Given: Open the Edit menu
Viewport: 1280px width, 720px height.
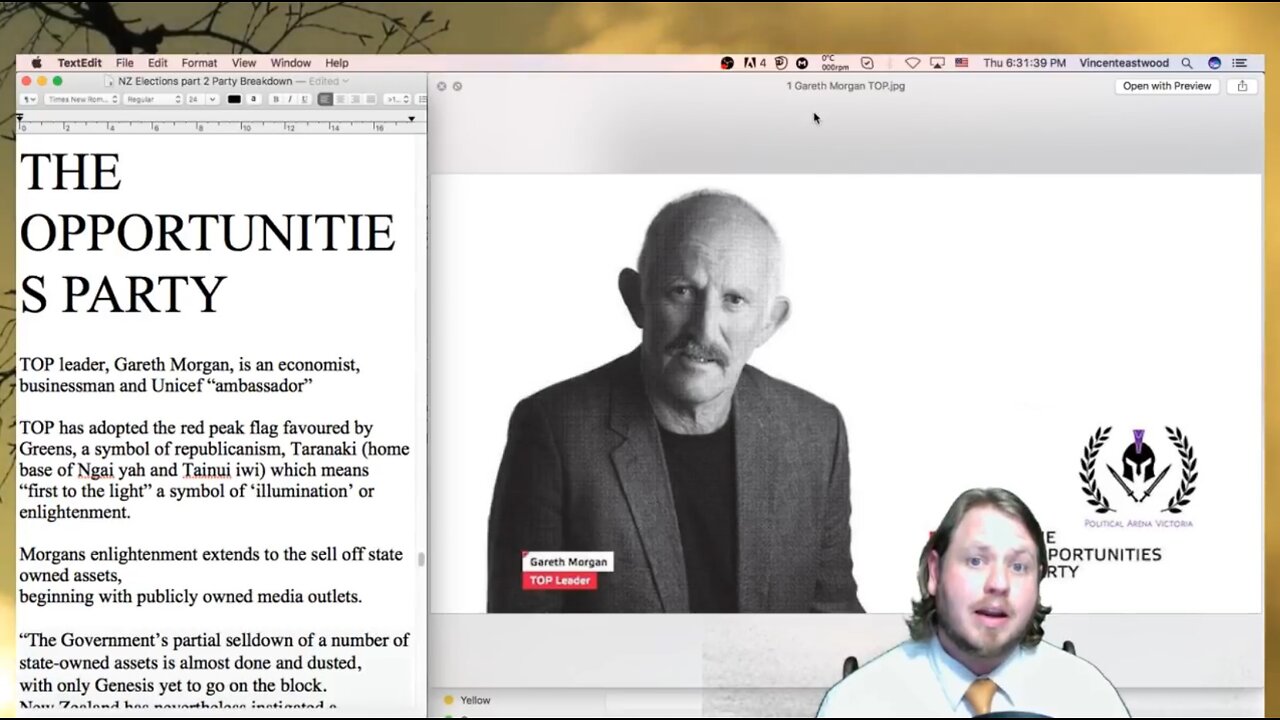Looking at the screenshot, I should [x=158, y=63].
